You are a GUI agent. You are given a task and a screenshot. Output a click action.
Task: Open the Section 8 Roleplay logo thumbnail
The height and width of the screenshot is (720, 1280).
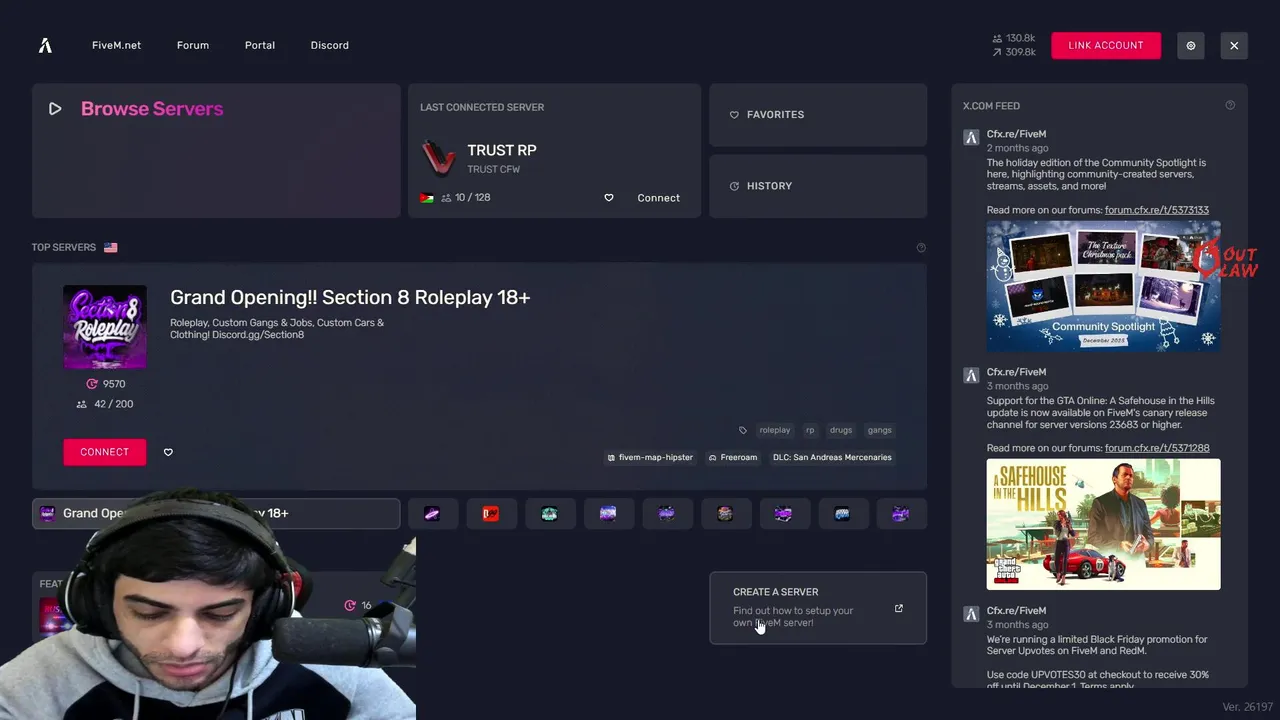pyautogui.click(x=105, y=327)
